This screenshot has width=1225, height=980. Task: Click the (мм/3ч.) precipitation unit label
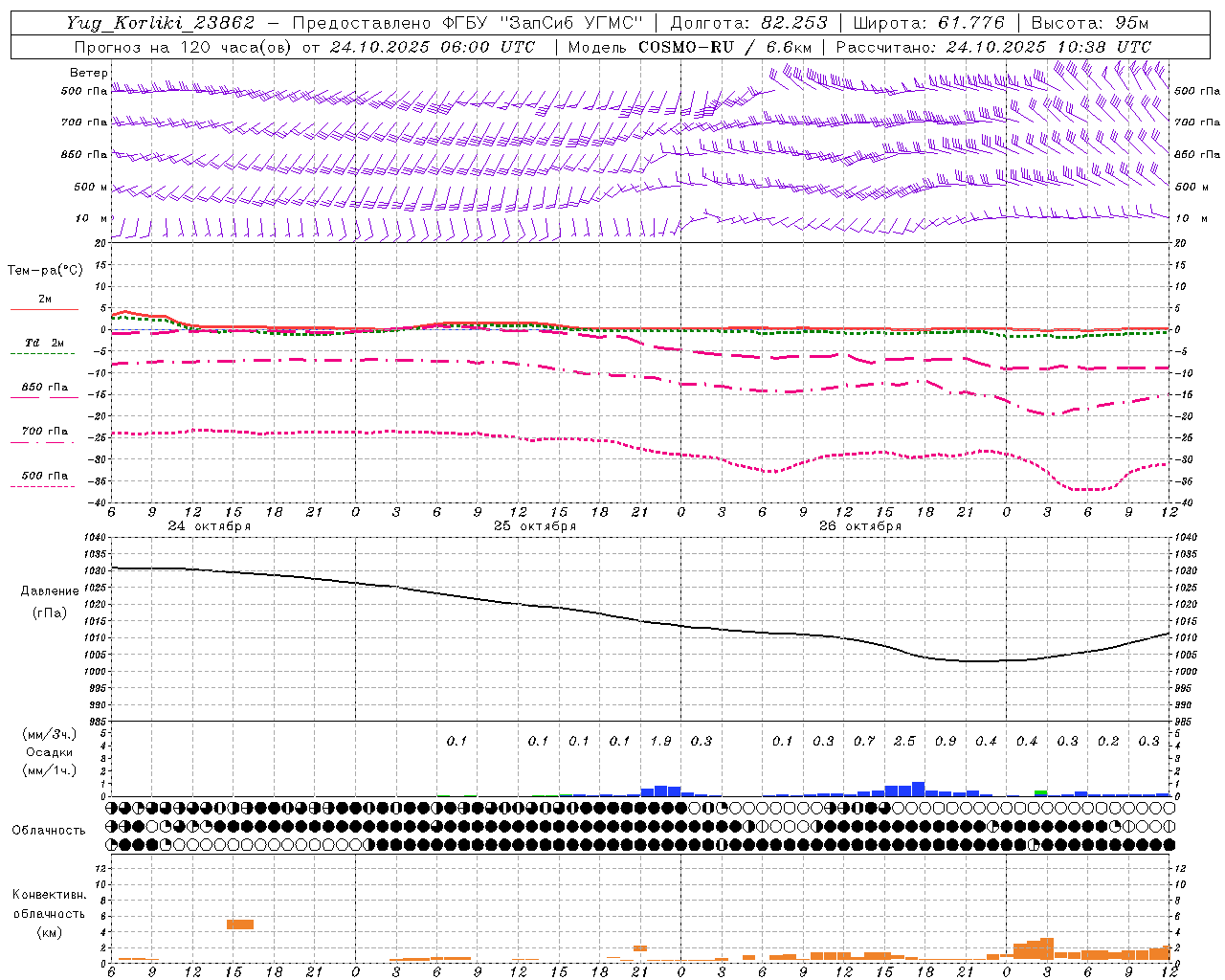49,735
